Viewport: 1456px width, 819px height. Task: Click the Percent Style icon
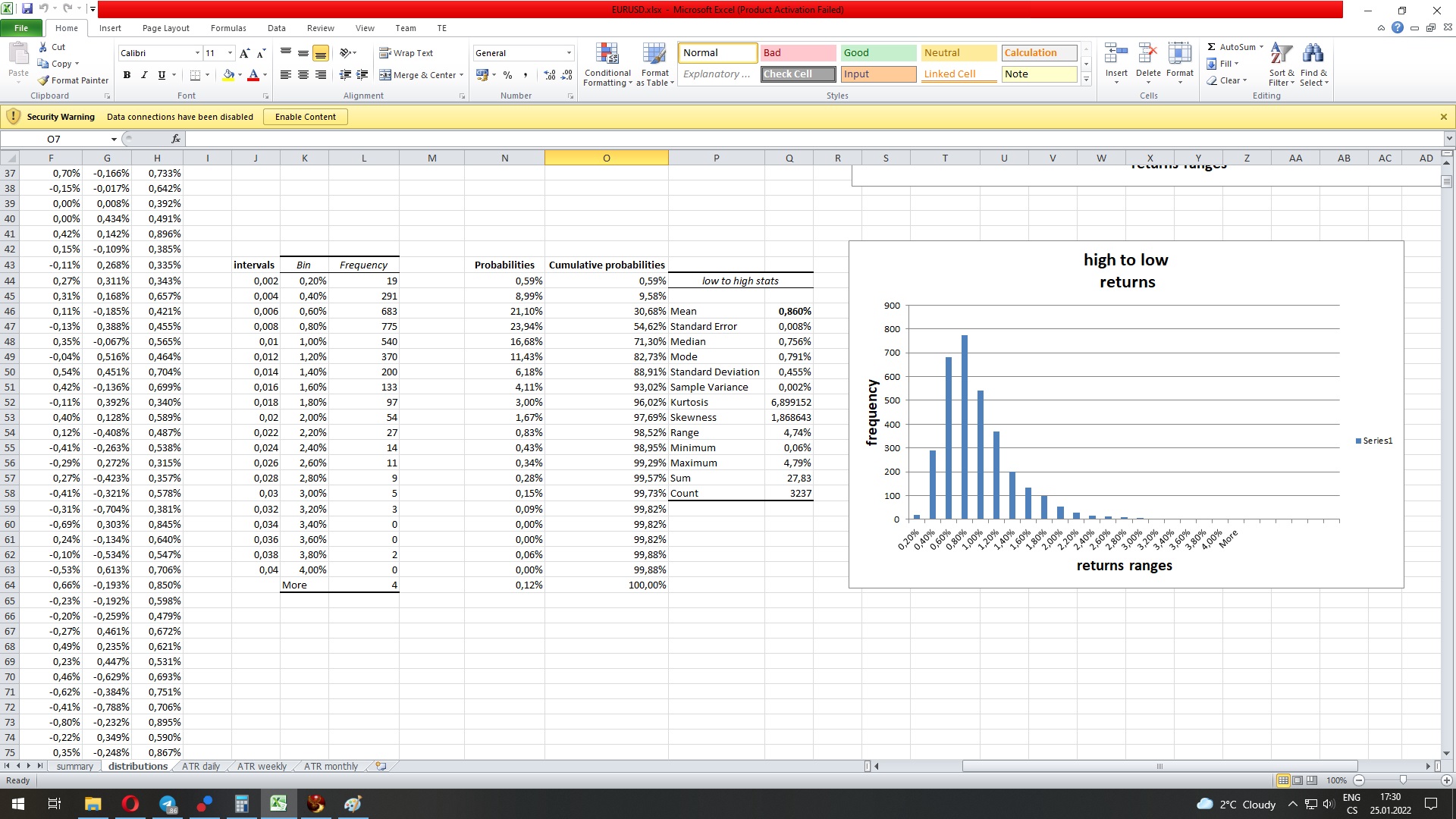tap(507, 75)
